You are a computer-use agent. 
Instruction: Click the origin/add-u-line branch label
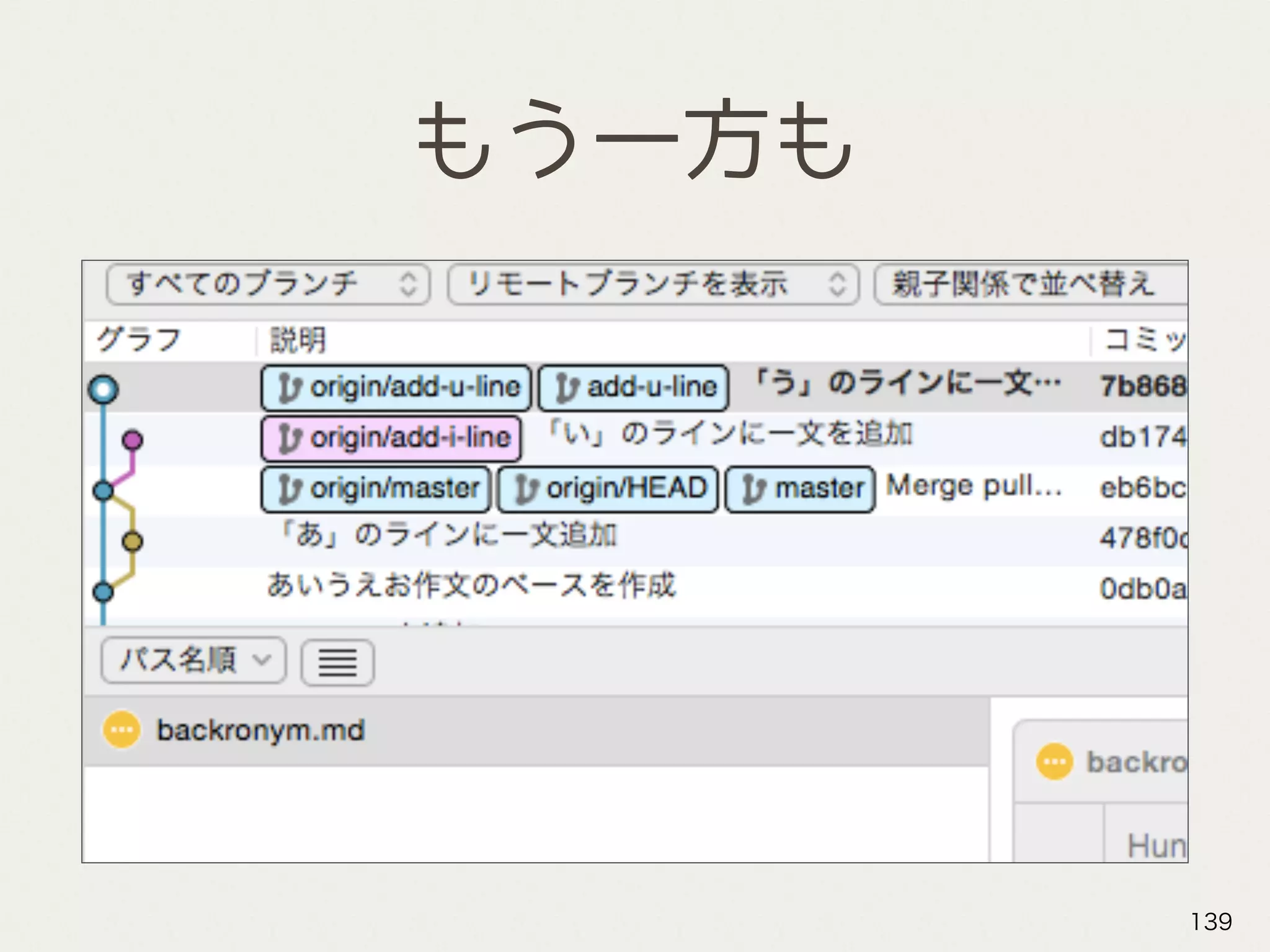396,388
